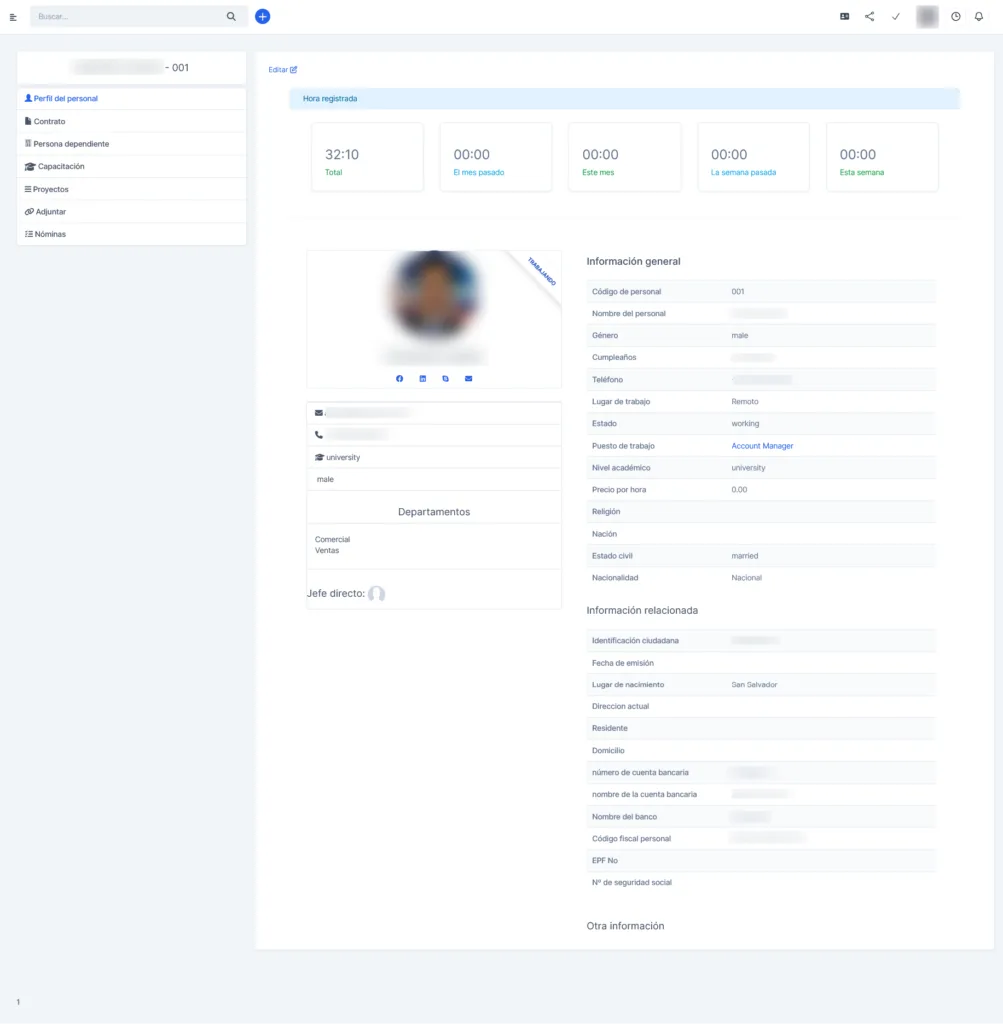Open the Contrato tab

point(49,121)
